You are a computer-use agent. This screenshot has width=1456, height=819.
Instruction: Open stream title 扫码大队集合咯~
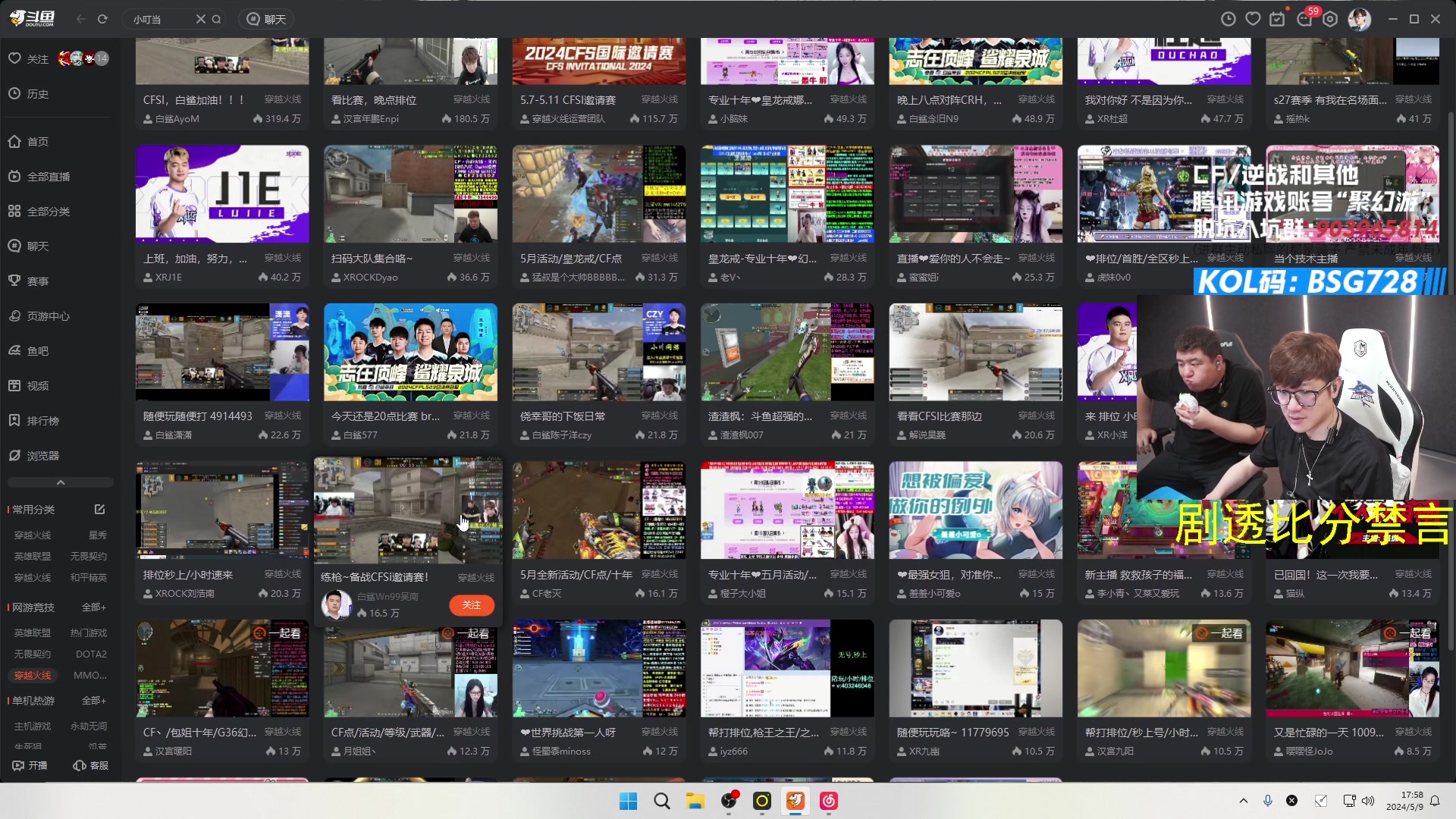click(372, 259)
